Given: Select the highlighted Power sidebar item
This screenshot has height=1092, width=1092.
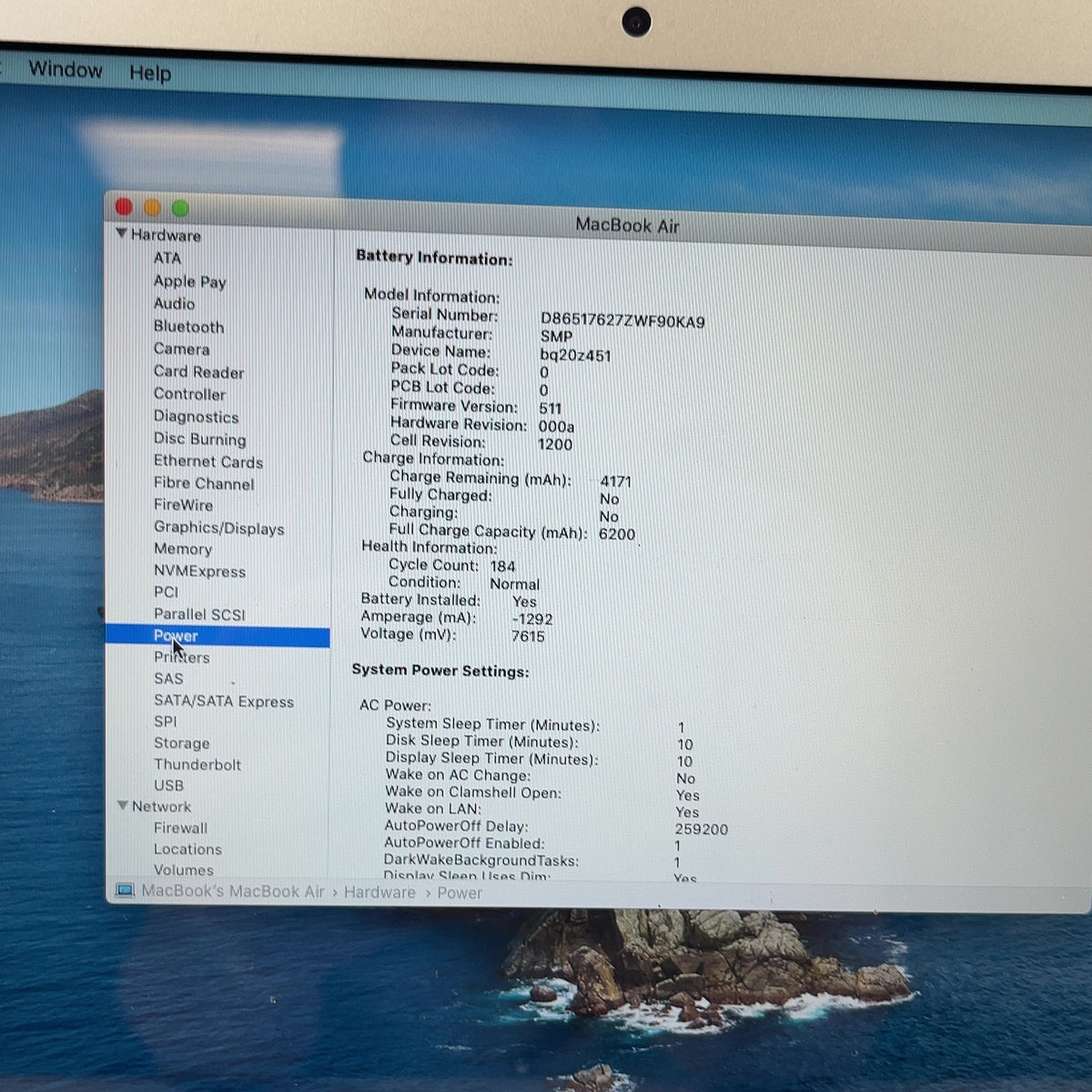Looking at the screenshot, I should [x=217, y=636].
